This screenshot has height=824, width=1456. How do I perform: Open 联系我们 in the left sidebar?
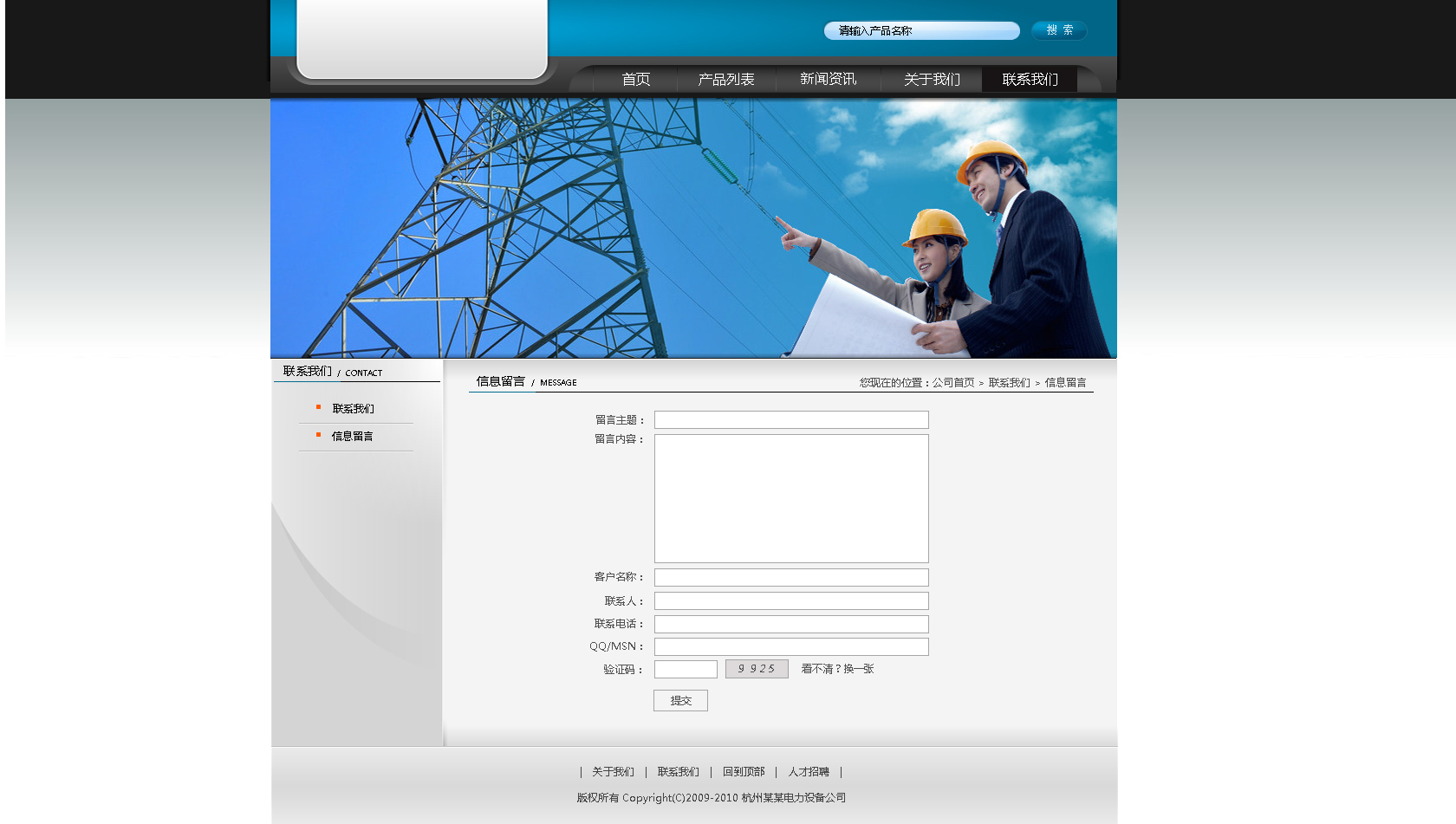tap(353, 409)
